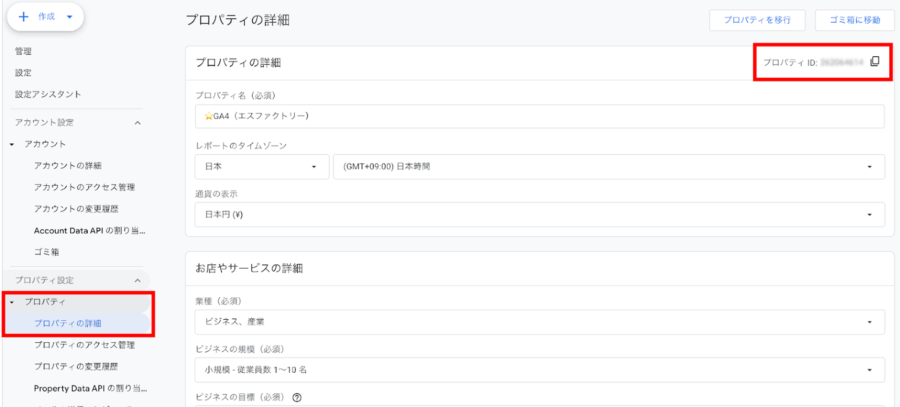Open 設定アシスタント in sidebar

[x=48, y=94]
